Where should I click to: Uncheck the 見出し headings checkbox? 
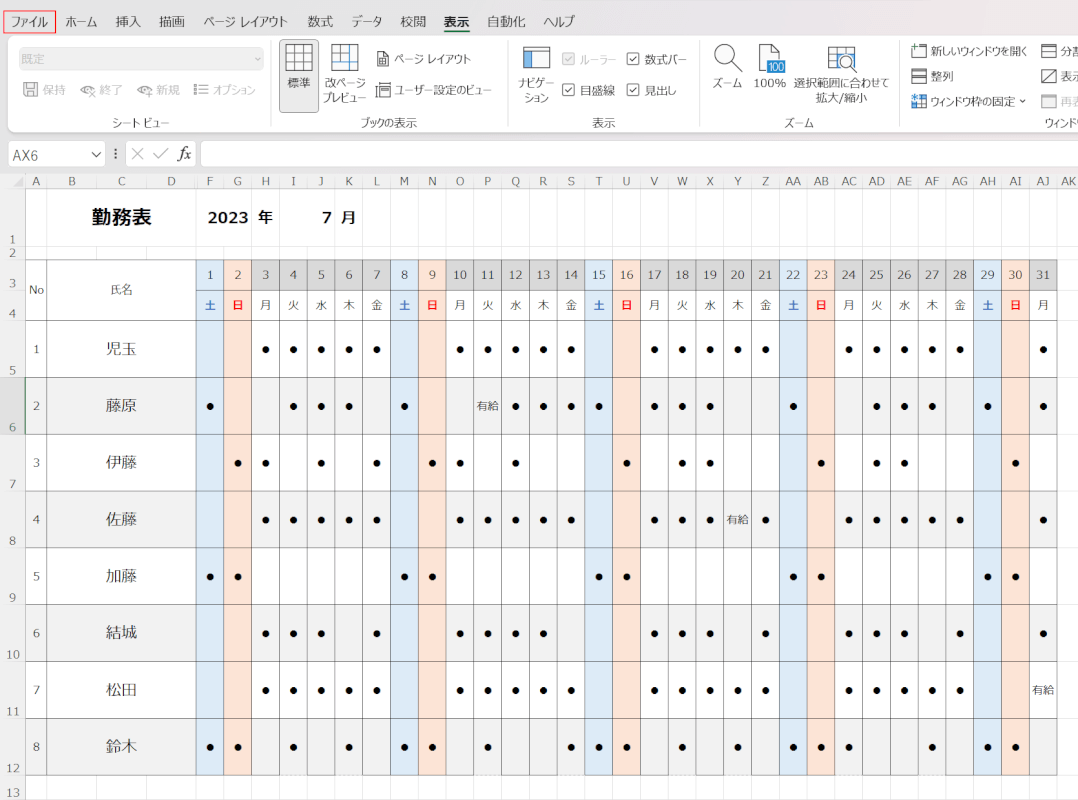click(633, 90)
